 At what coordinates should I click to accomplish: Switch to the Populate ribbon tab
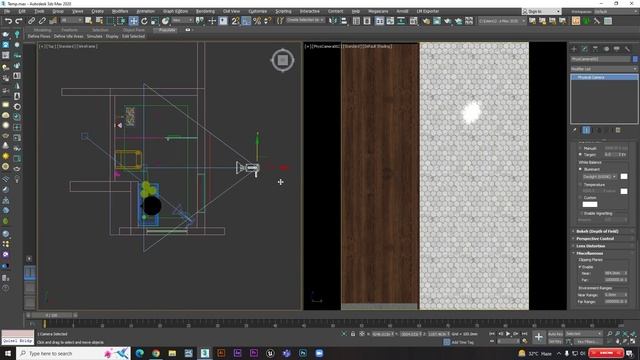pos(167,30)
